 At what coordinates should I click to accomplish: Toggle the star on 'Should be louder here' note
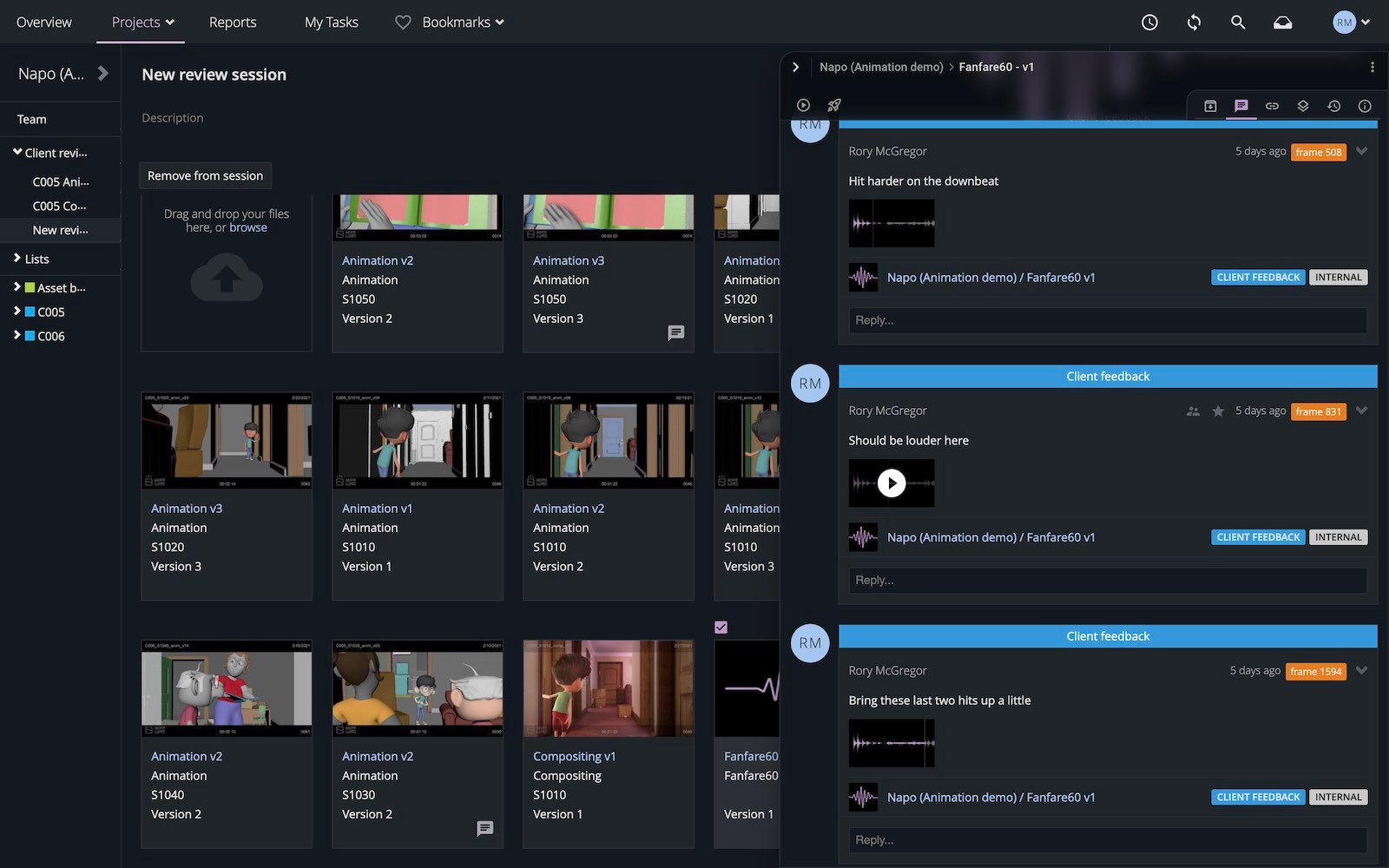(1218, 411)
